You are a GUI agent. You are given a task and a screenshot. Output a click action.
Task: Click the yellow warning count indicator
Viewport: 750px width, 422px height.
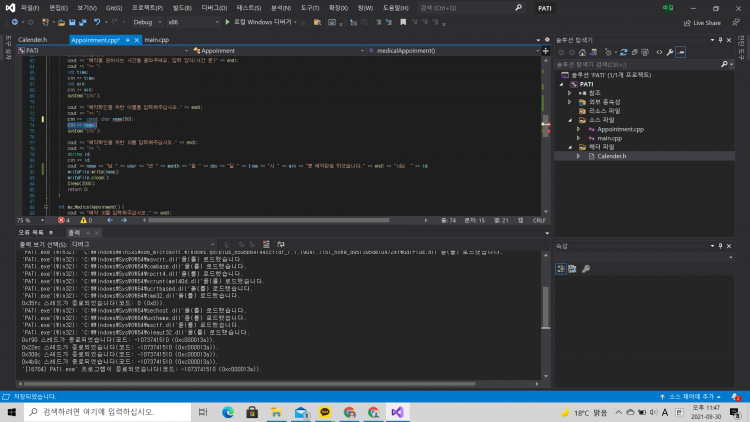pos(87,221)
